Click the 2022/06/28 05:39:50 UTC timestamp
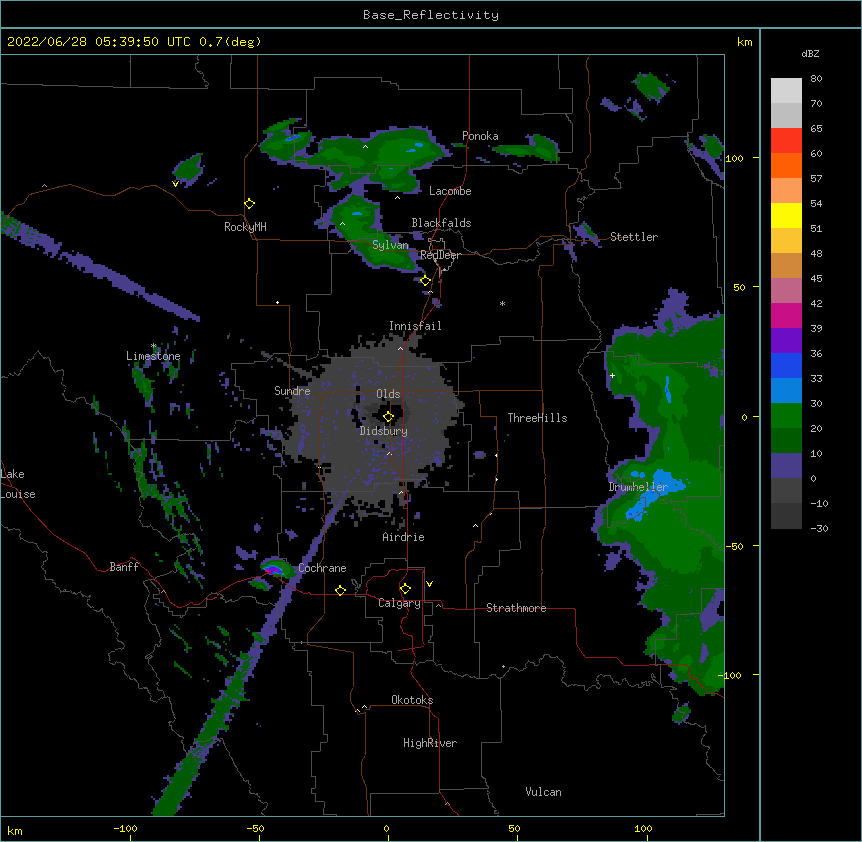 99,42
